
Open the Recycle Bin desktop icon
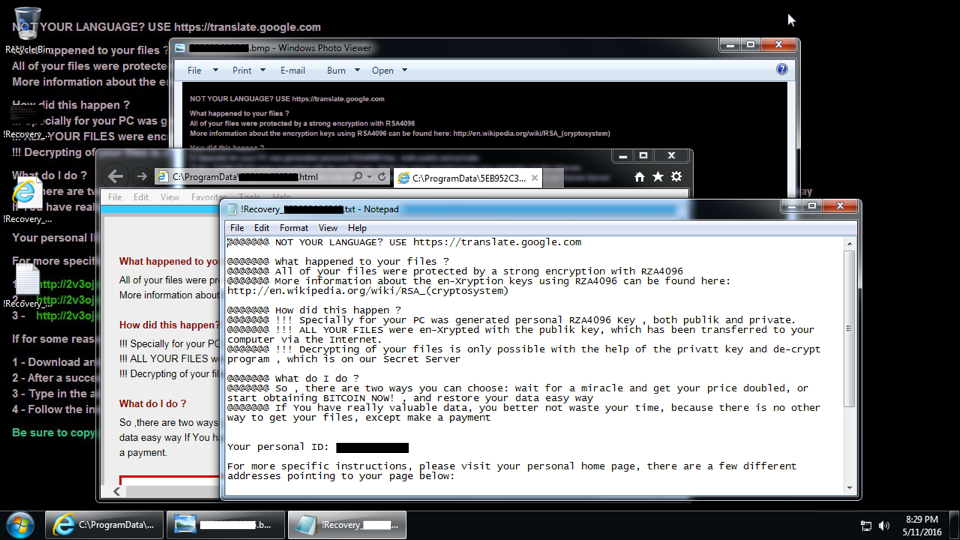pyautogui.click(x=23, y=30)
